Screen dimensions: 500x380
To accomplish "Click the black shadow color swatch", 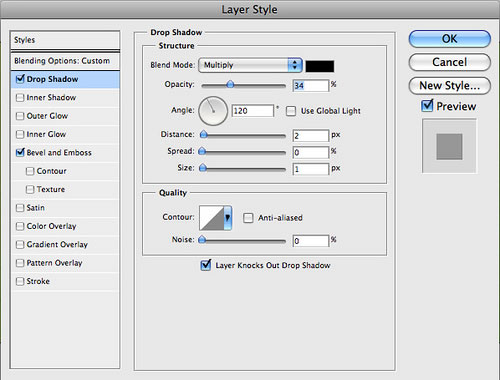I will pyautogui.click(x=320, y=66).
